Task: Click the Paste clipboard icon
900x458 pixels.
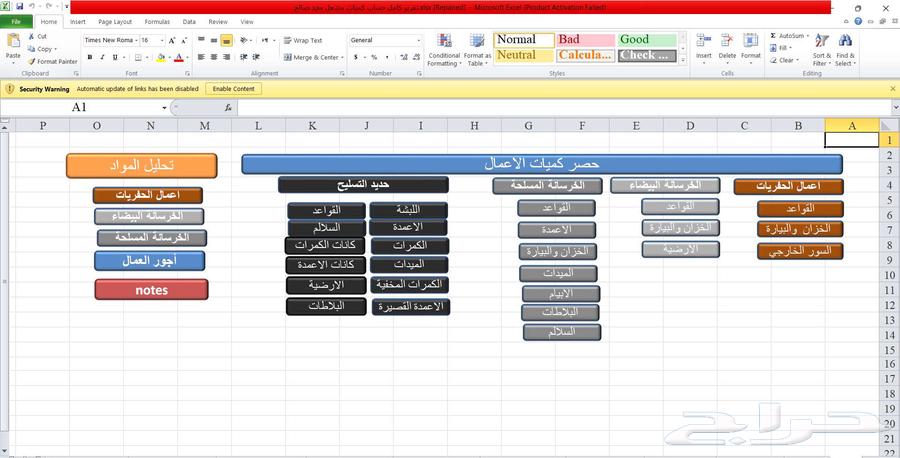Action: 13,42
